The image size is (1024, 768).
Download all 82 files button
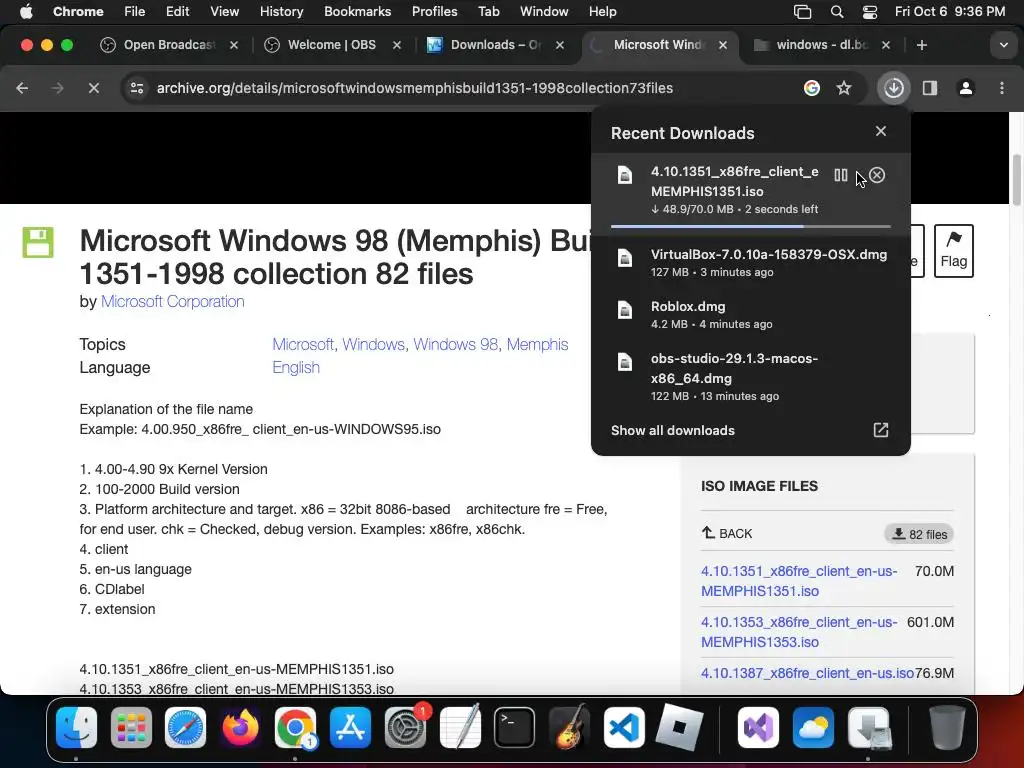click(919, 534)
